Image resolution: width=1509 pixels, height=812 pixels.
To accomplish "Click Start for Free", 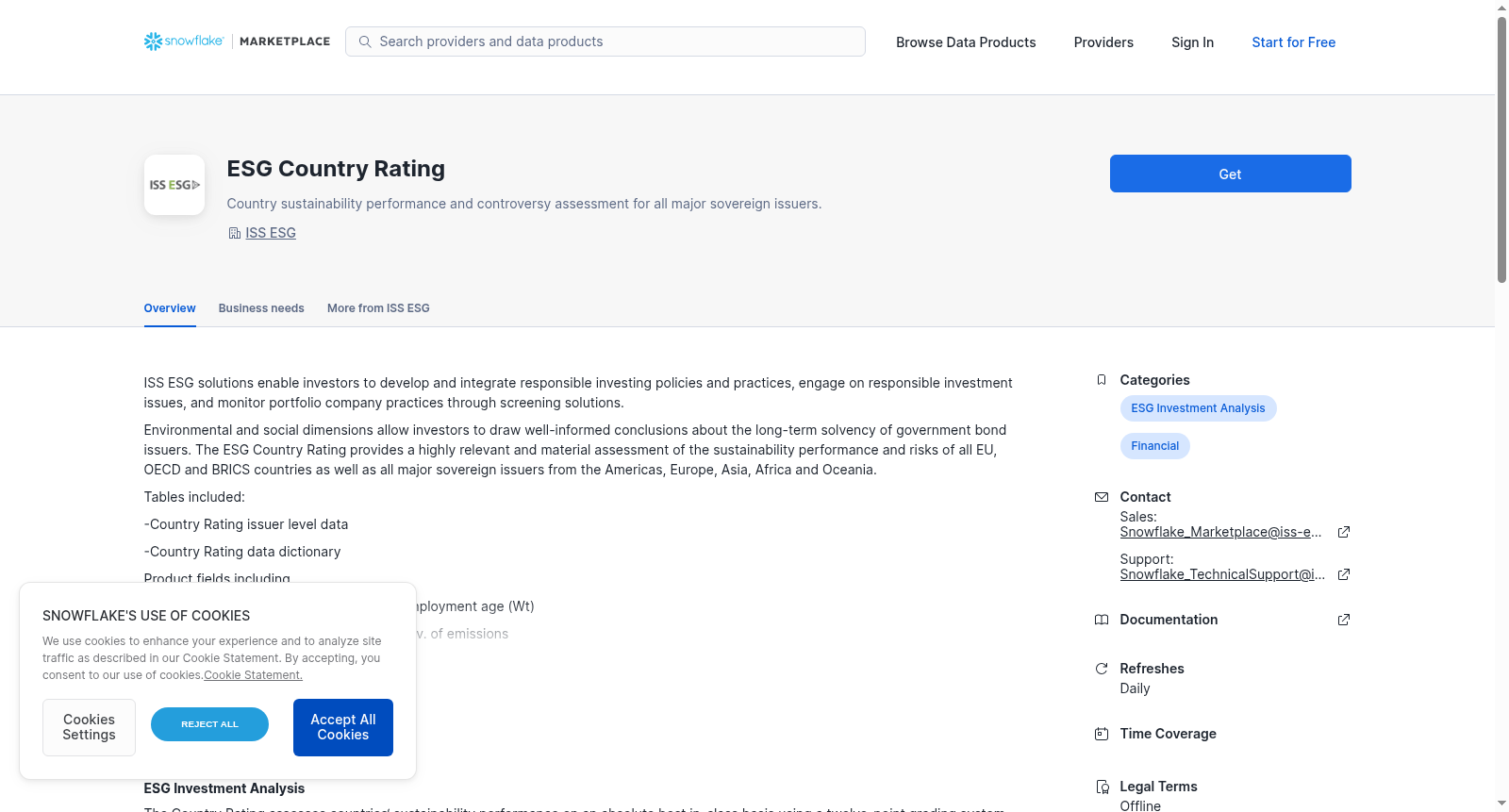I will [1293, 42].
